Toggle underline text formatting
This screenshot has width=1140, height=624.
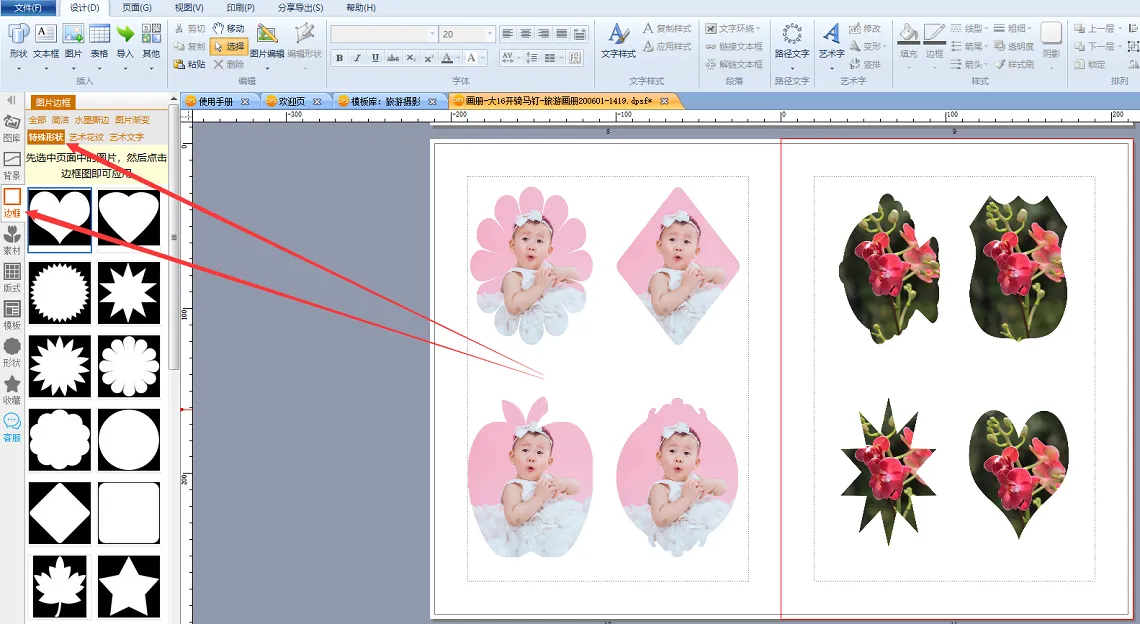[375, 58]
